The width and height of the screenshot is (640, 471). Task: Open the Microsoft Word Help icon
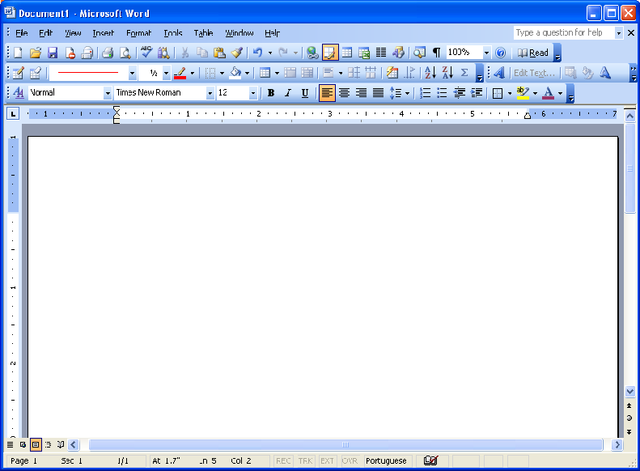click(x=500, y=53)
